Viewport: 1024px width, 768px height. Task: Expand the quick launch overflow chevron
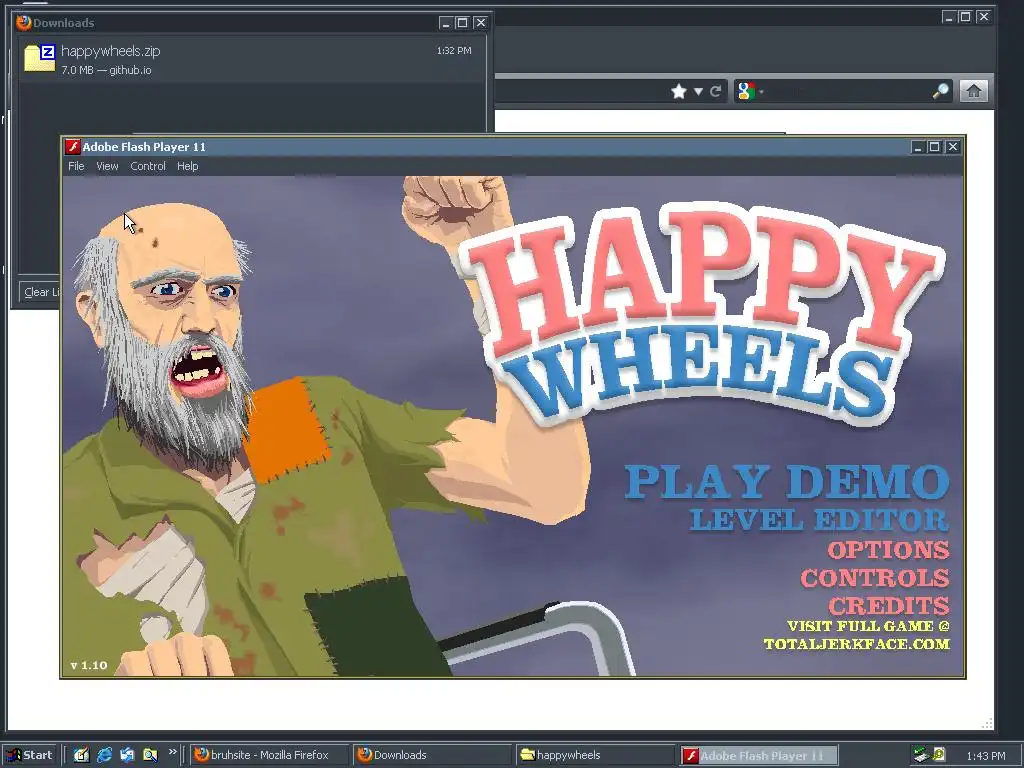pos(172,752)
